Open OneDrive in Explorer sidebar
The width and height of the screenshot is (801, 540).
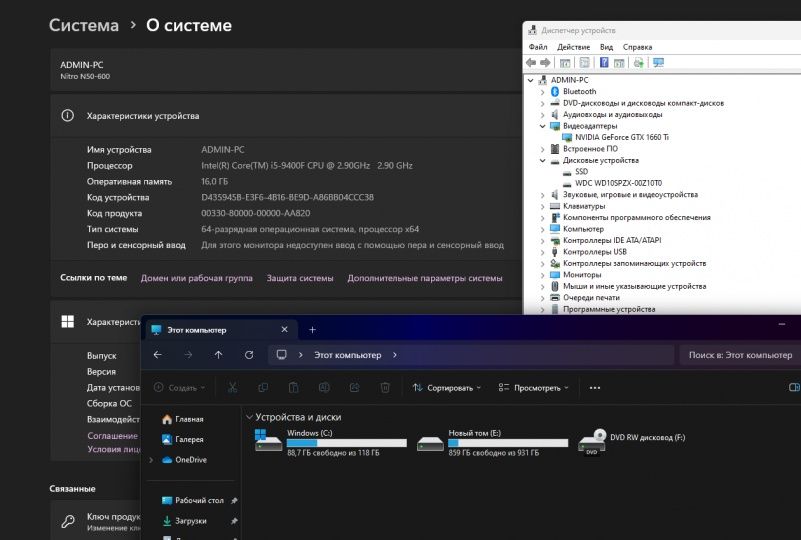(x=184, y=460)
